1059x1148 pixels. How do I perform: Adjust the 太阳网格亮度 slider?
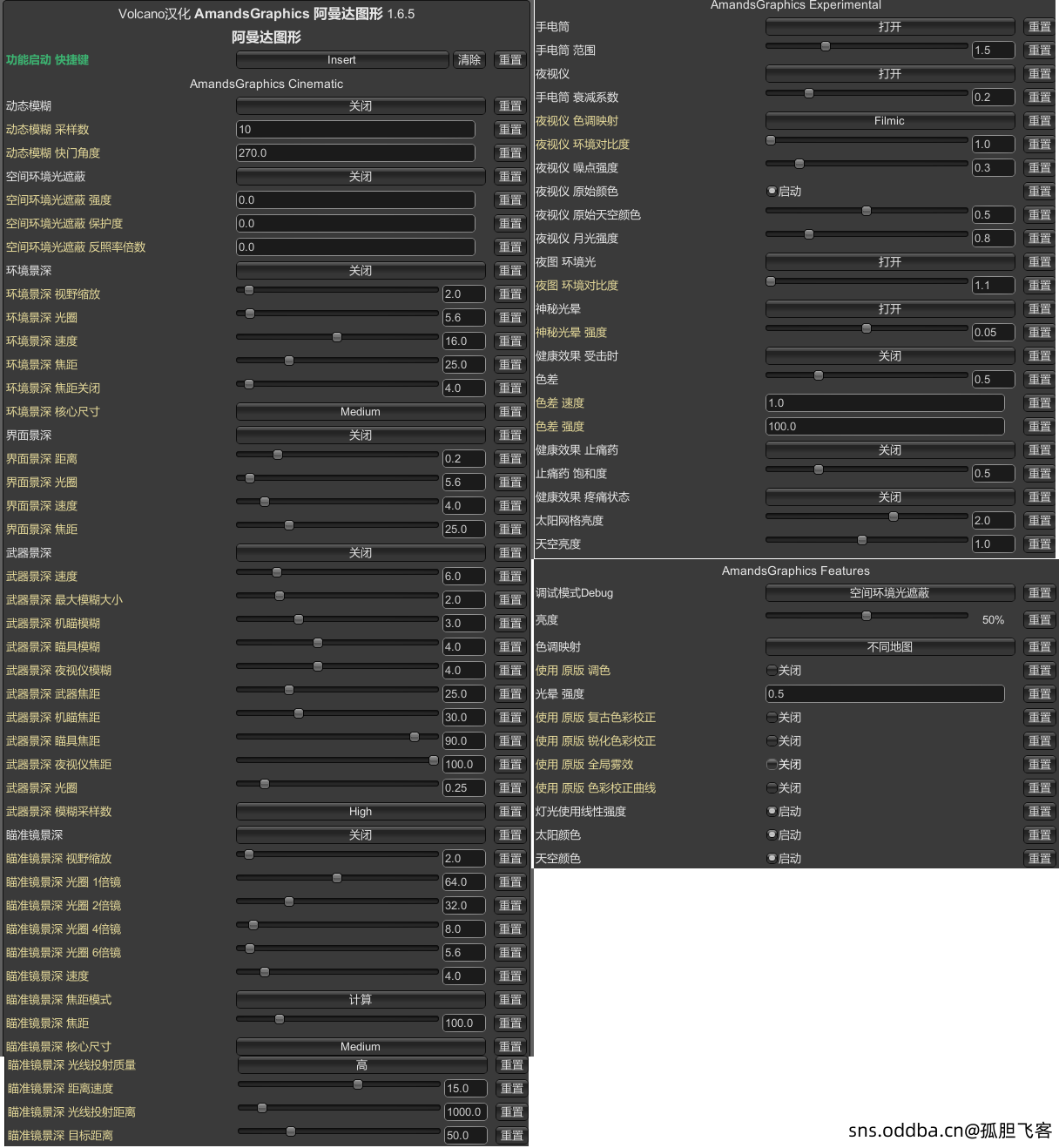[x=867, y=517]
